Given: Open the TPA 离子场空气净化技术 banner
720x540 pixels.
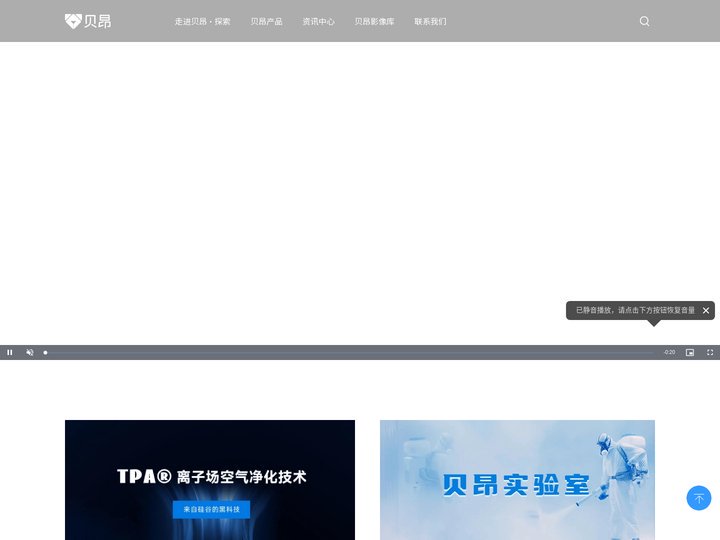Looking at the screenshot, I should [210, 480].
